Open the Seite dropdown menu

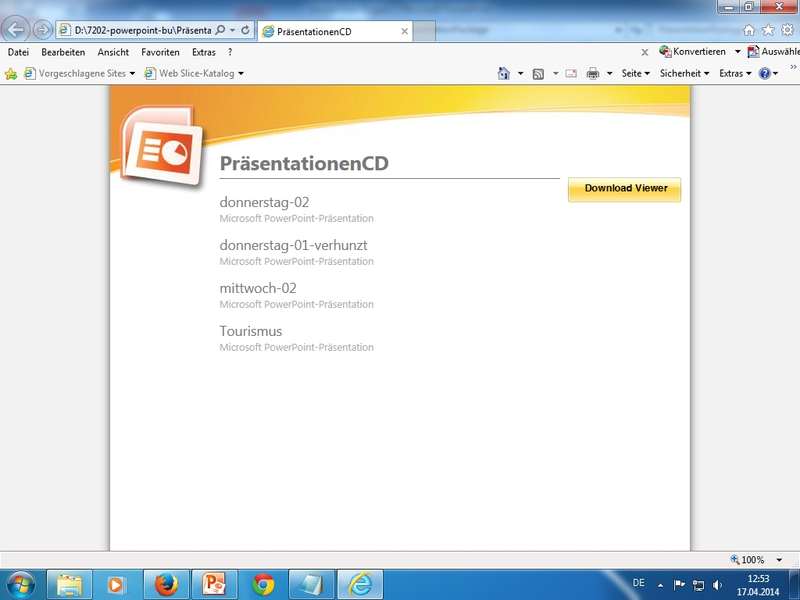click(635, 73)
